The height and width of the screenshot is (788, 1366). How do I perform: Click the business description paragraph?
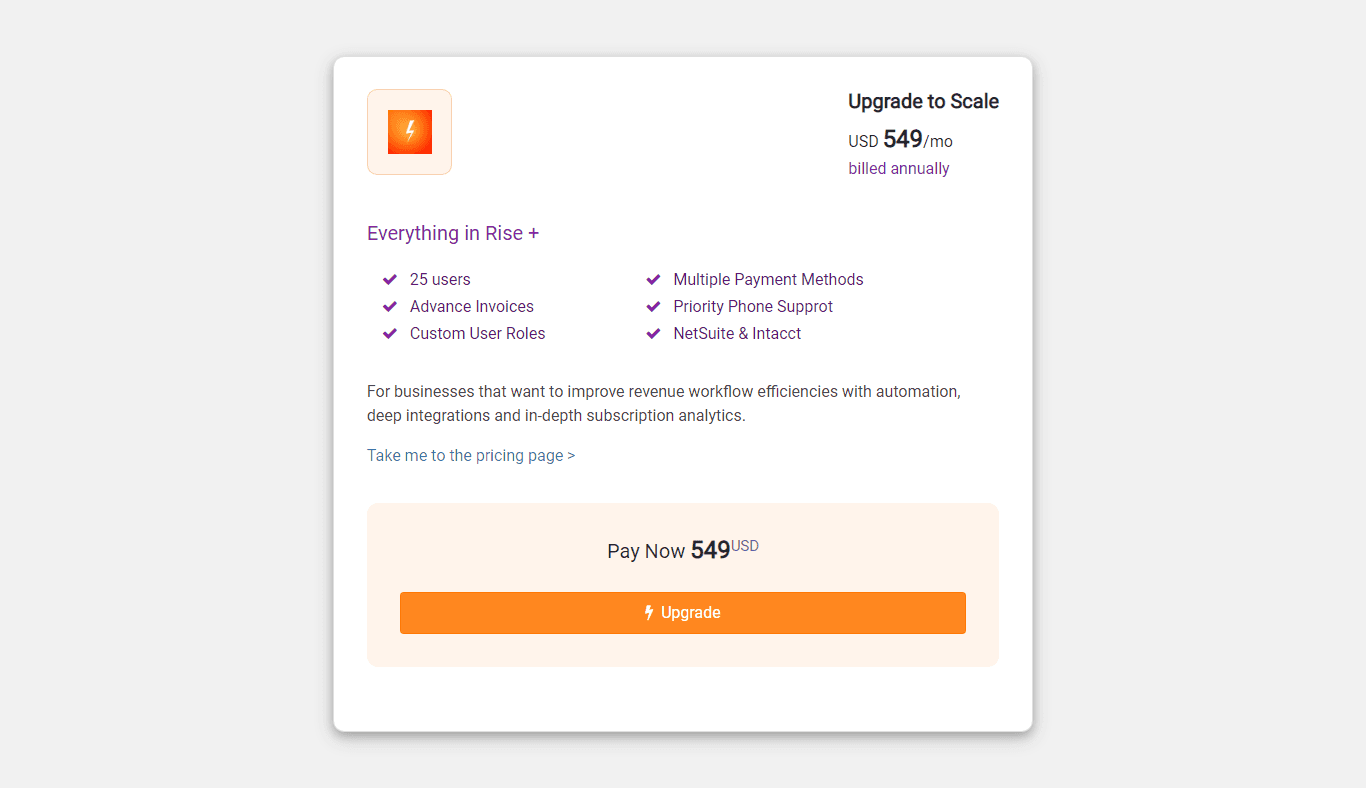(x=663, y=403)
